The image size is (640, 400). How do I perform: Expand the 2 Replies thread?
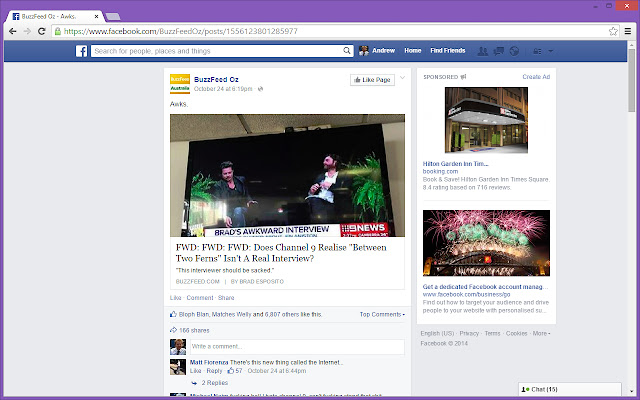pos(214,383)
